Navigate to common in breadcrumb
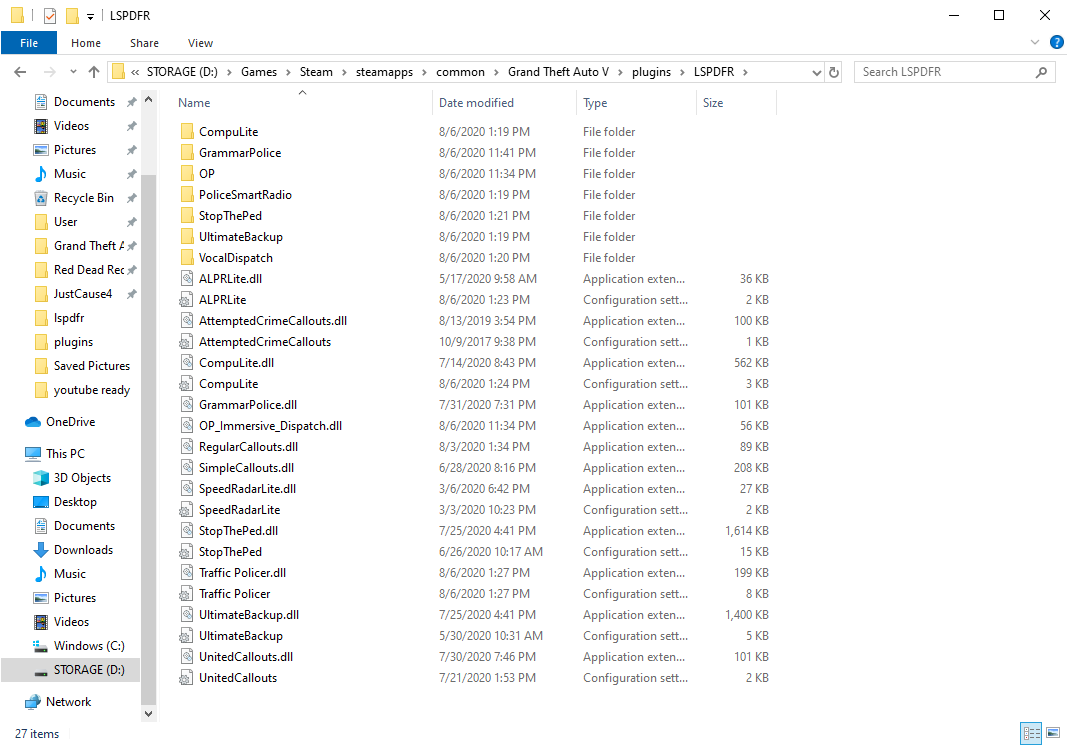This screenshot has height=745, width=1067. click(x=460, y=72)
